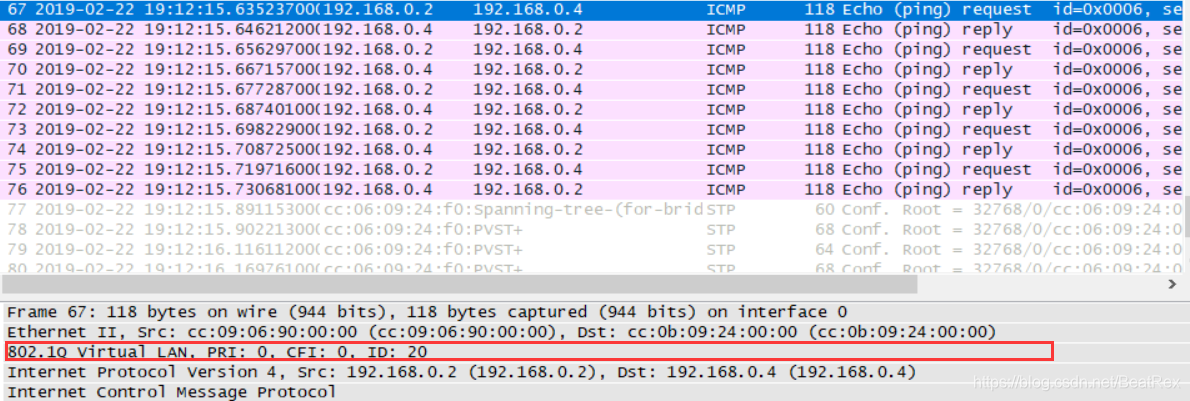Viewport: 1190px width, 401px height.
Task: Expand the Internet Protocol Version 4 row
Action: [595, 372]
